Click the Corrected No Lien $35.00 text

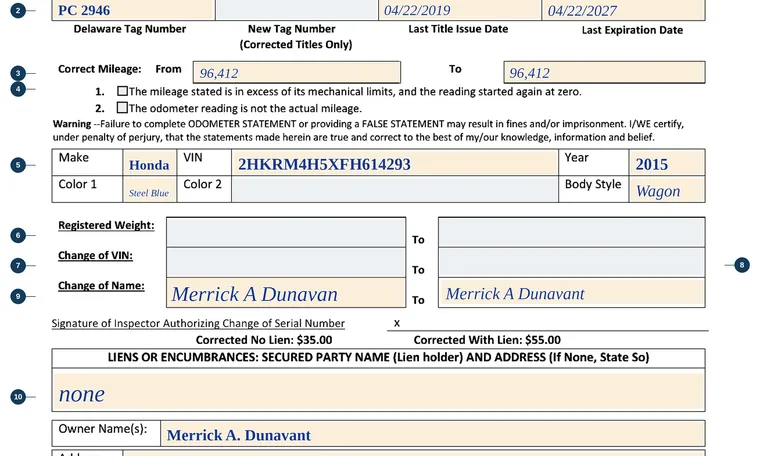[264, 340]
